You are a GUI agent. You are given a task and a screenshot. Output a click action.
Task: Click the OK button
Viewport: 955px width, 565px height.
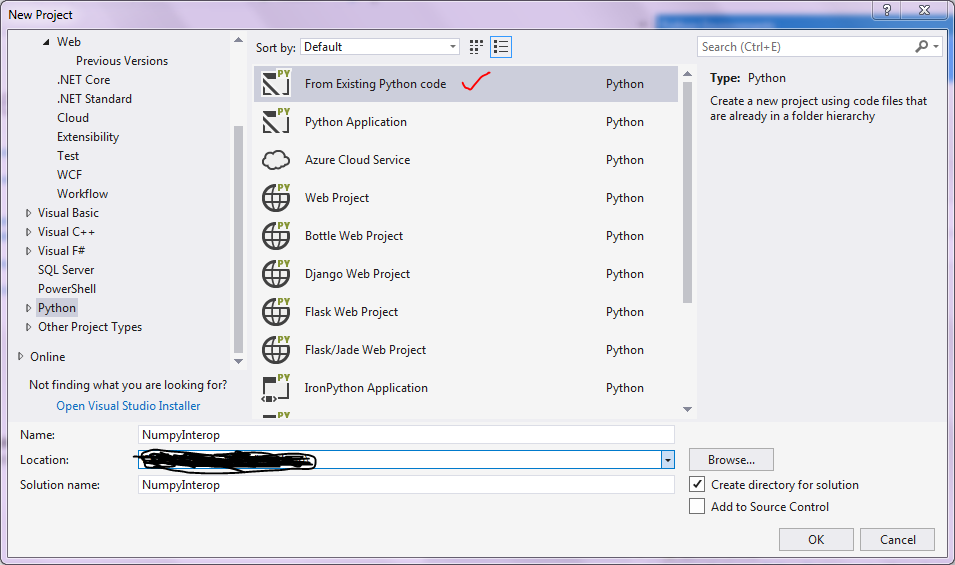click(816, 539)
